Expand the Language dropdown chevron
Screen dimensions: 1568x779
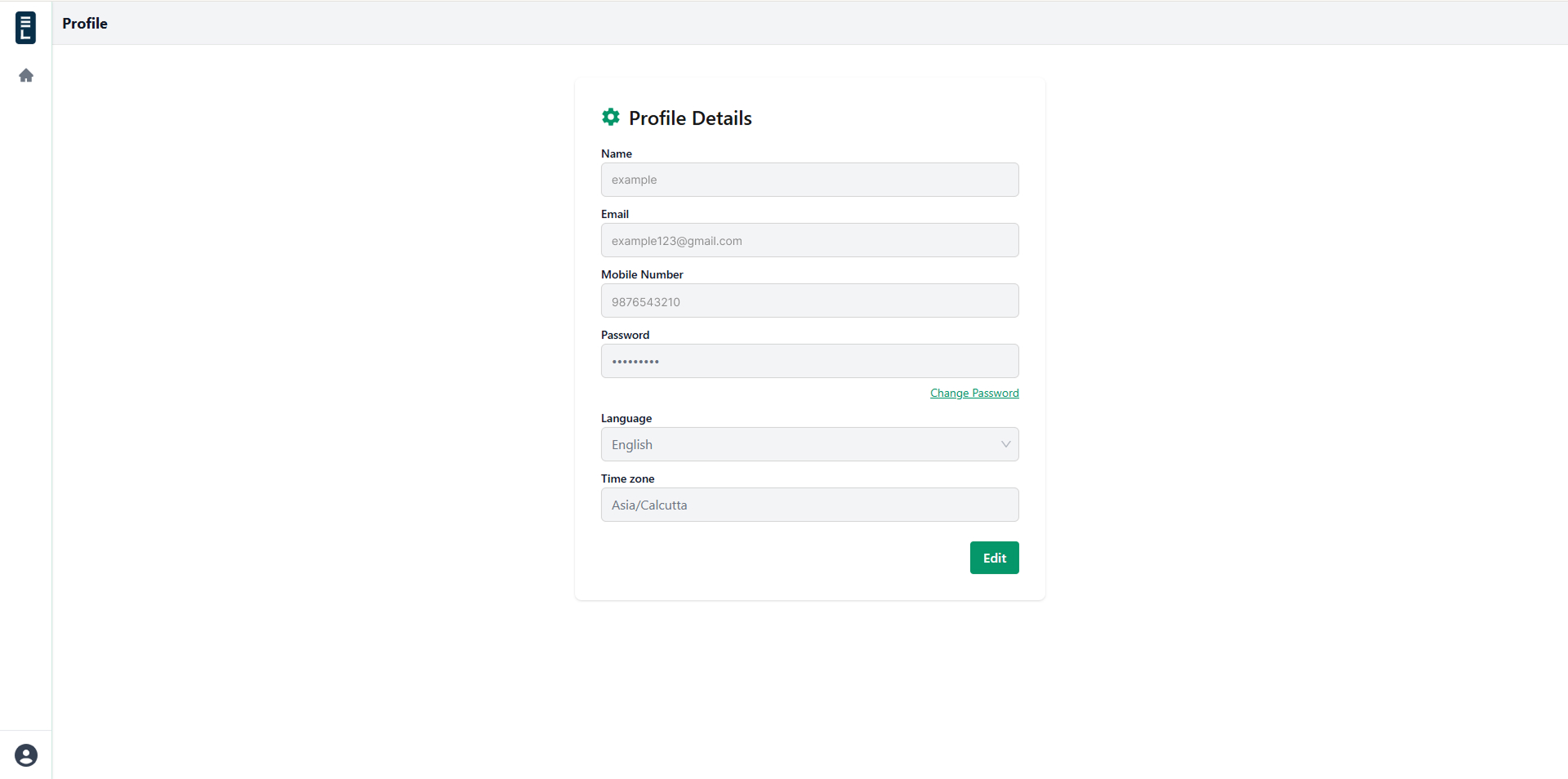pos(1005,444)
